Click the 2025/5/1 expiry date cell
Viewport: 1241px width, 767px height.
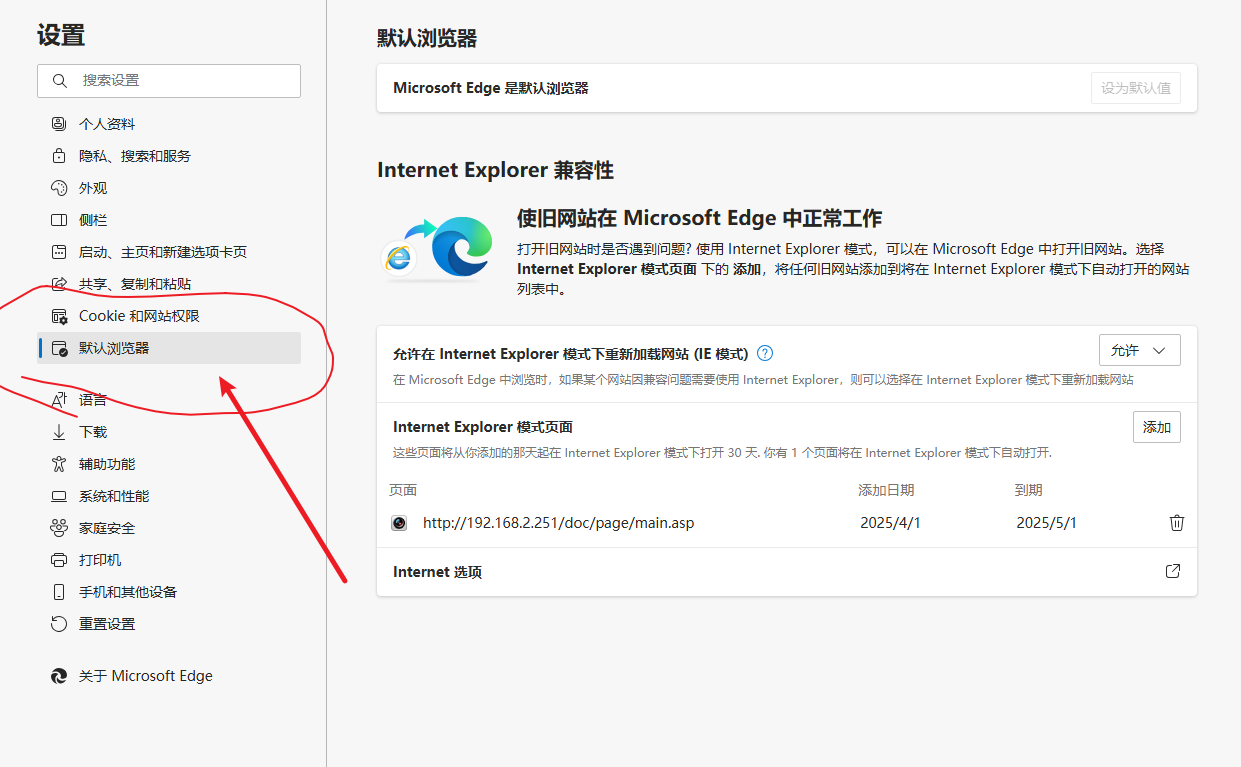pos(1046,523)
